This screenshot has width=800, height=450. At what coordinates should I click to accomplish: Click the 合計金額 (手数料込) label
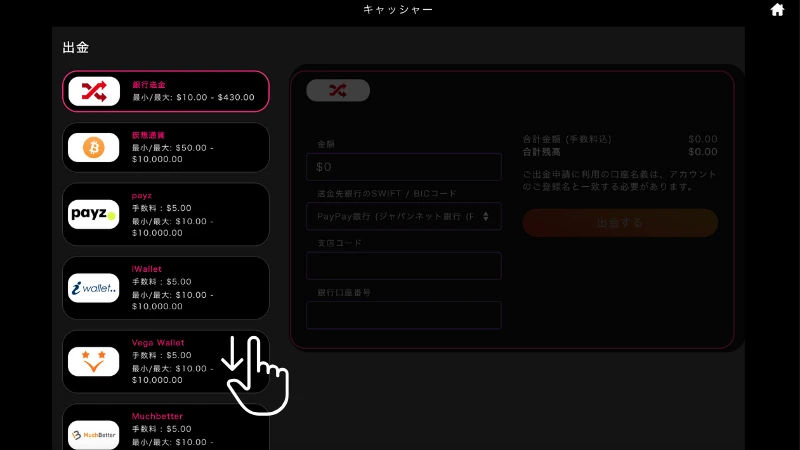click(567, 139)
